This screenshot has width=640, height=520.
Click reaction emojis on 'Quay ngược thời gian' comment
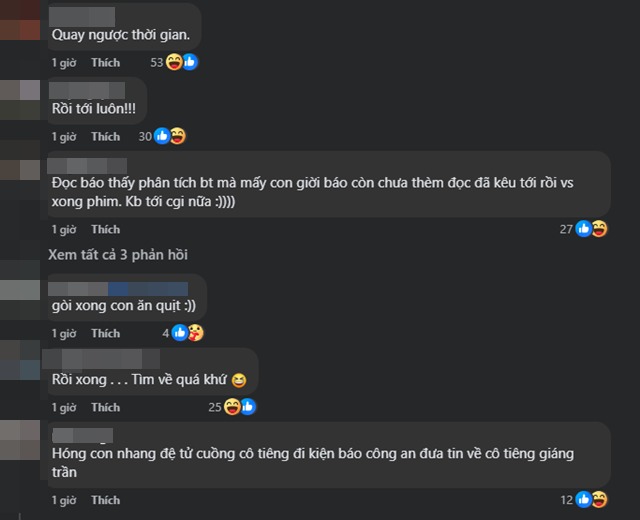click(181, 62)
